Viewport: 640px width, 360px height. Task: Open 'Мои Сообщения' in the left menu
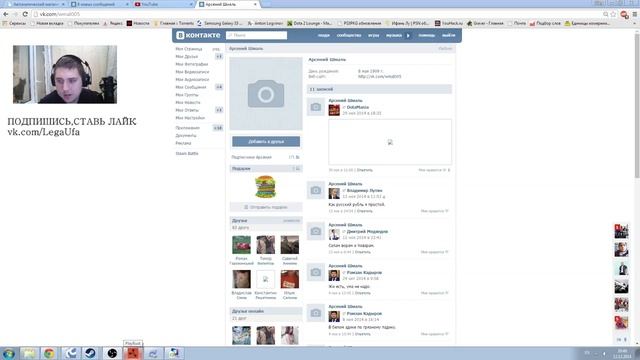[x=191, y=87]
